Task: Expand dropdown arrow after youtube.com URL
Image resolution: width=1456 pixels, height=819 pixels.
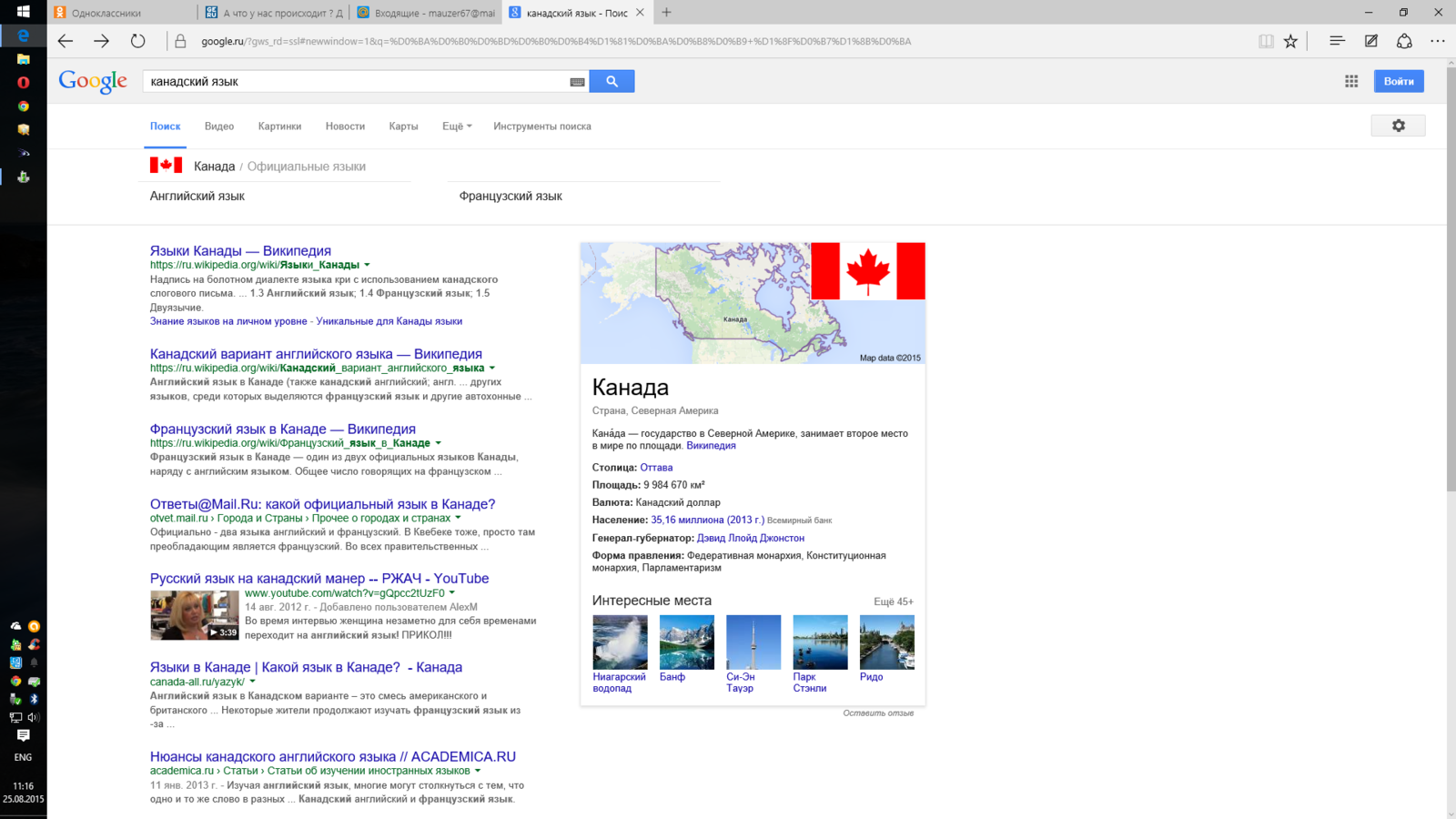Action: (x=451, y=592)
